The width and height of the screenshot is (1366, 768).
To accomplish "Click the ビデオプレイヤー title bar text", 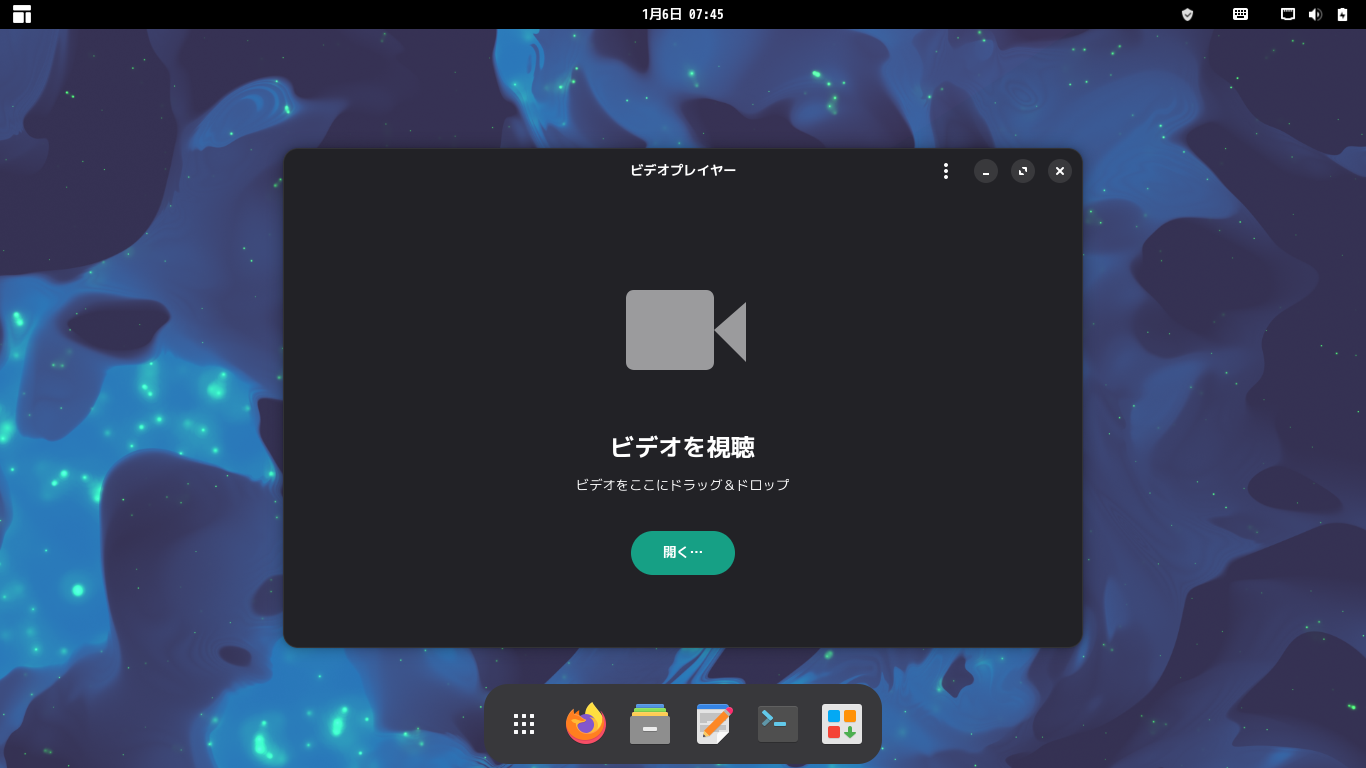I will pos(683,170).
